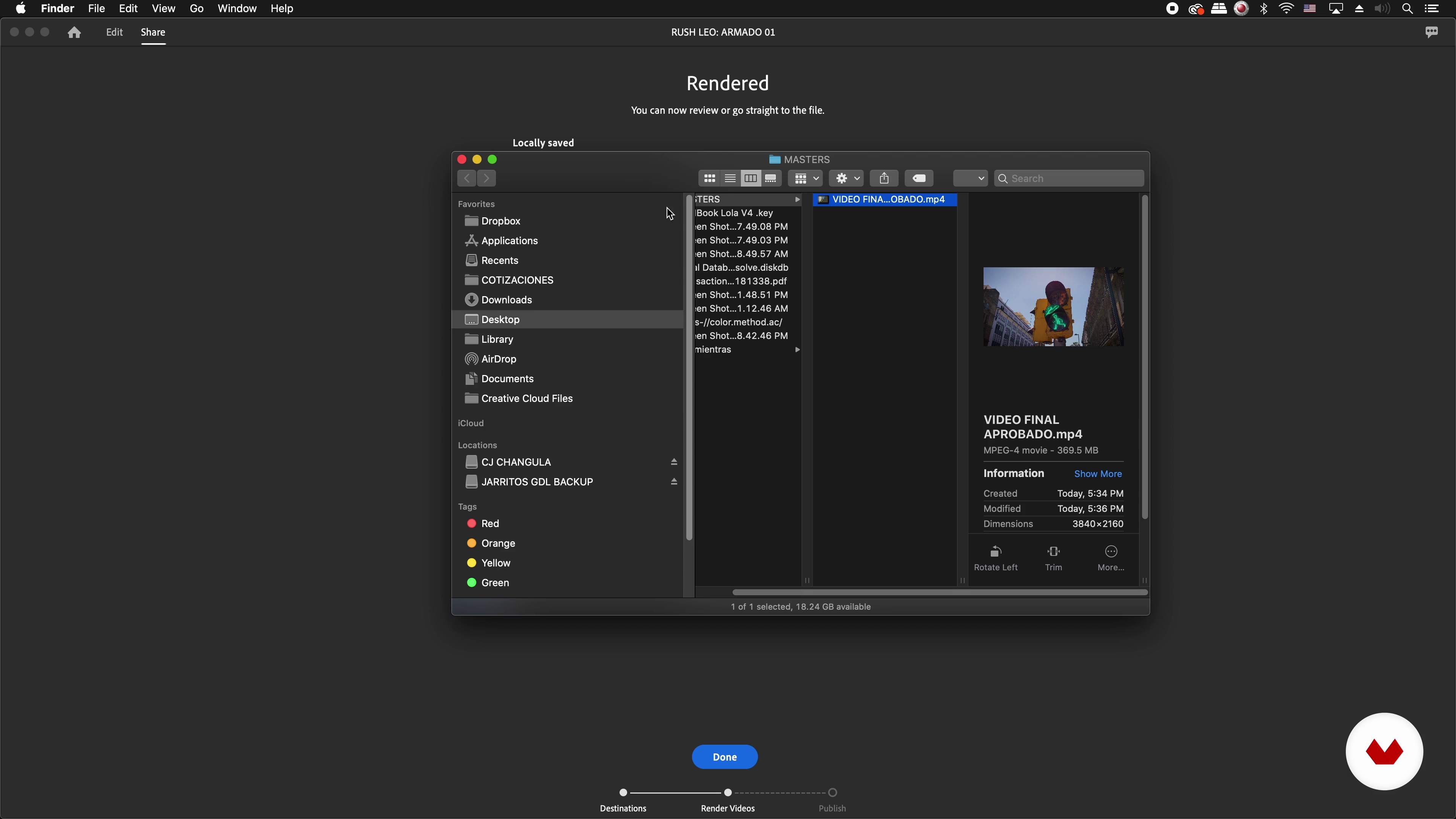Click the red chevron round badge
1456x819 pixels.
[1384, 751]
